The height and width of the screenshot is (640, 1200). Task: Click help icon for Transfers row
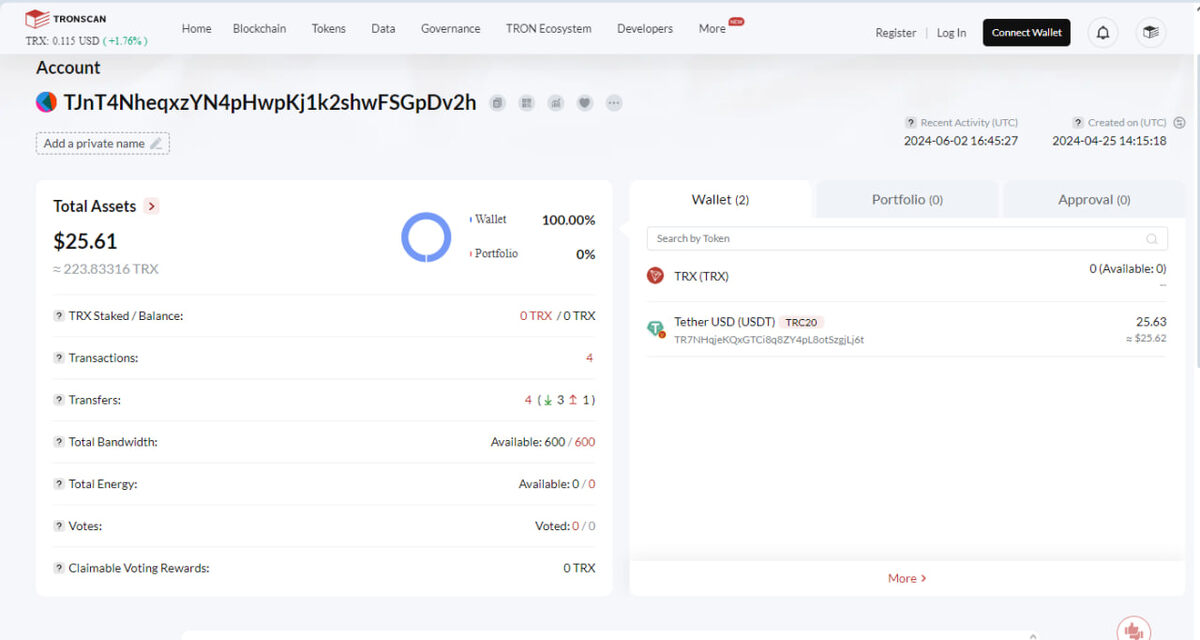pyautogui.click(x=59, y=400)
